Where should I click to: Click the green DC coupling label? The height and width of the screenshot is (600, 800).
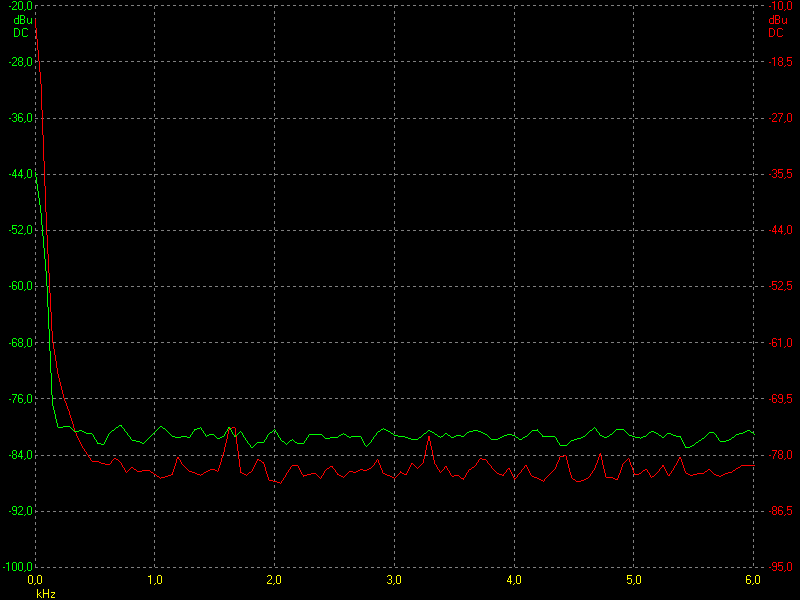click(21, 33)
